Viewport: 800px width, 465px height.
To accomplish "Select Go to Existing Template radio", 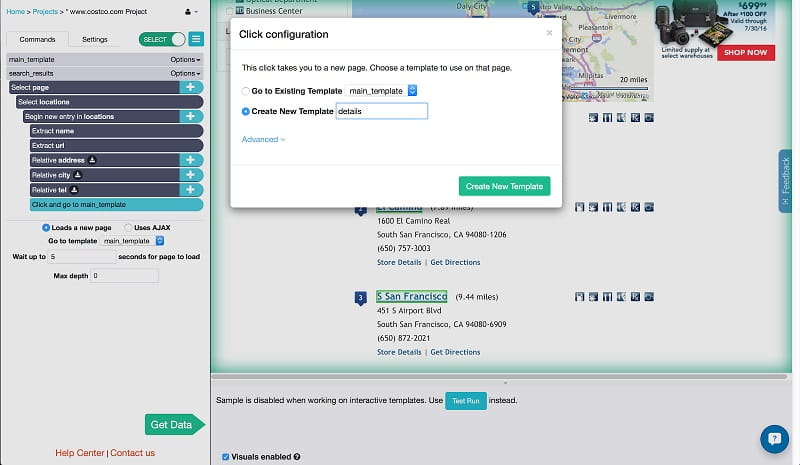I will pyautogui.click(x=245, y=91).
